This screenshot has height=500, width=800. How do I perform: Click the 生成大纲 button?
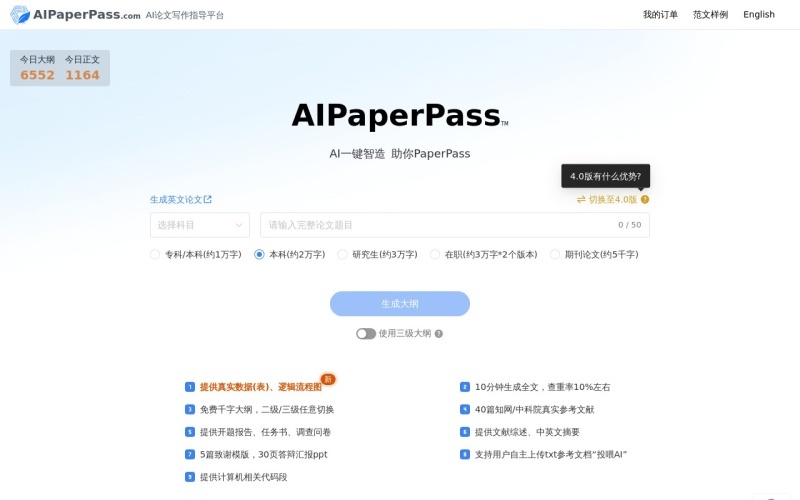coord(400,304)
